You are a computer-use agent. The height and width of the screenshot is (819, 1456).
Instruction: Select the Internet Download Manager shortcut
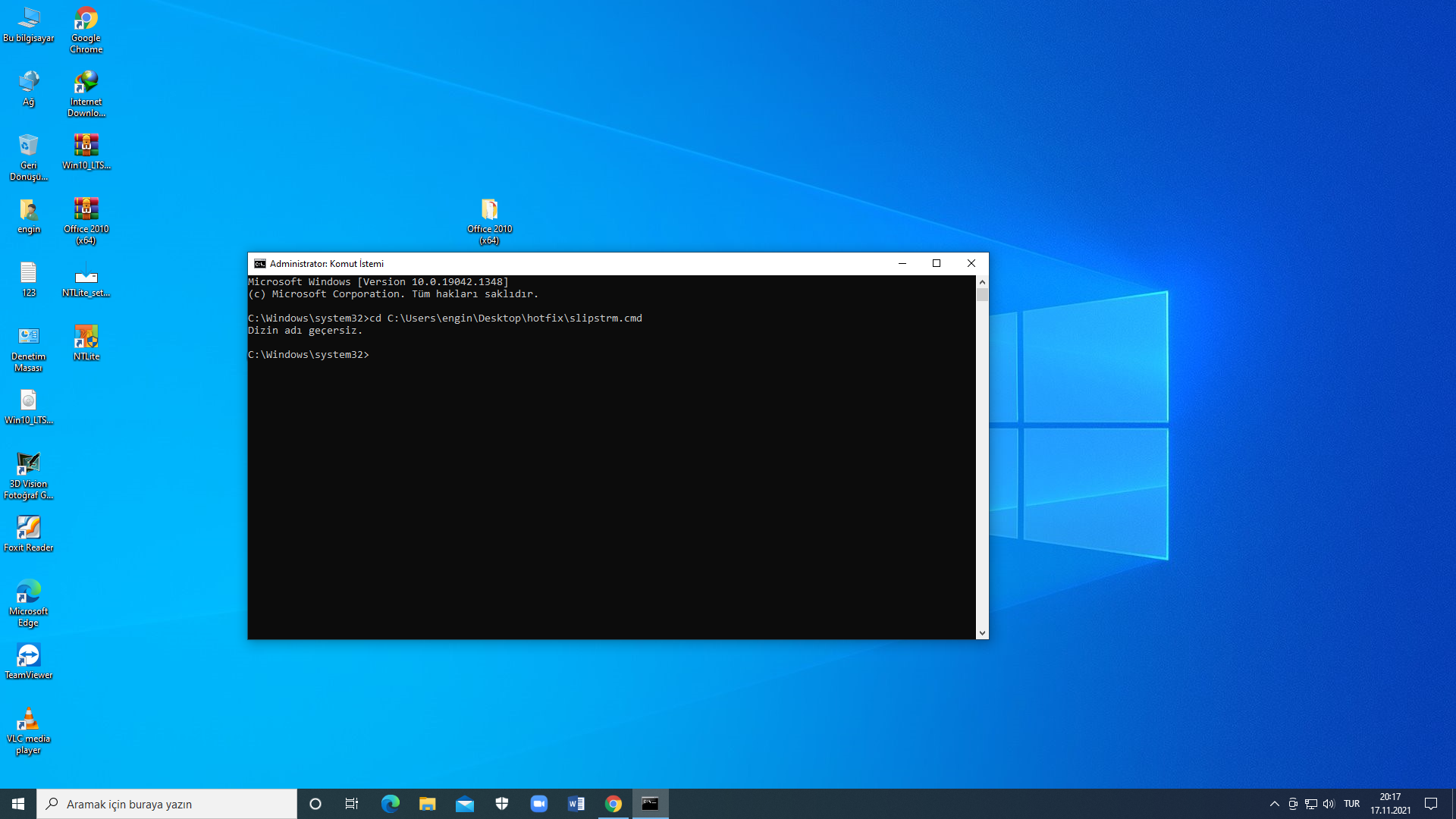(x=86, y=94)
